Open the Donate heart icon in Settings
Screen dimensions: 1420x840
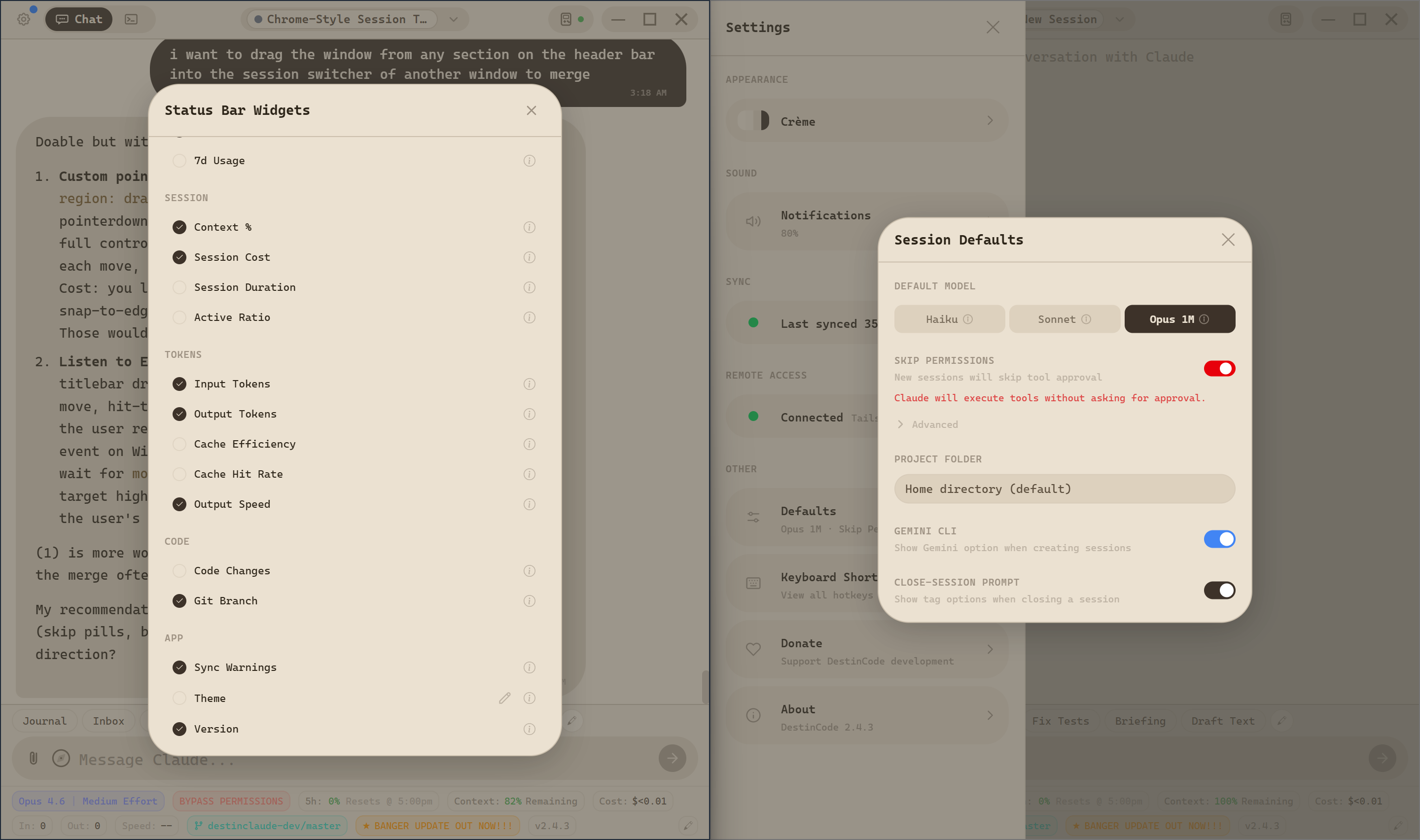pyautogui.click(x=753, y=649)
